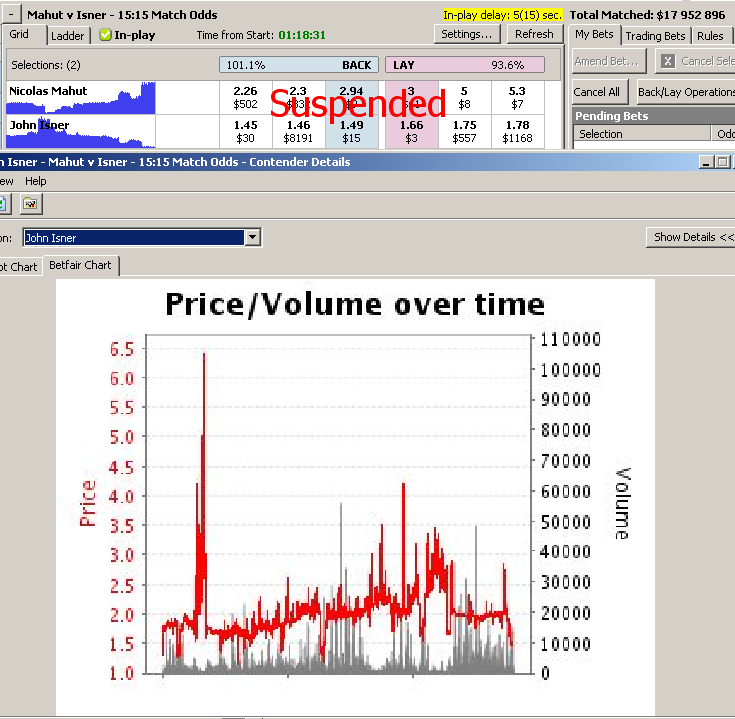Screen dimensions: 735x719
Task: Click Mahut back price 2.26 cell
Action: pos(246,97)
